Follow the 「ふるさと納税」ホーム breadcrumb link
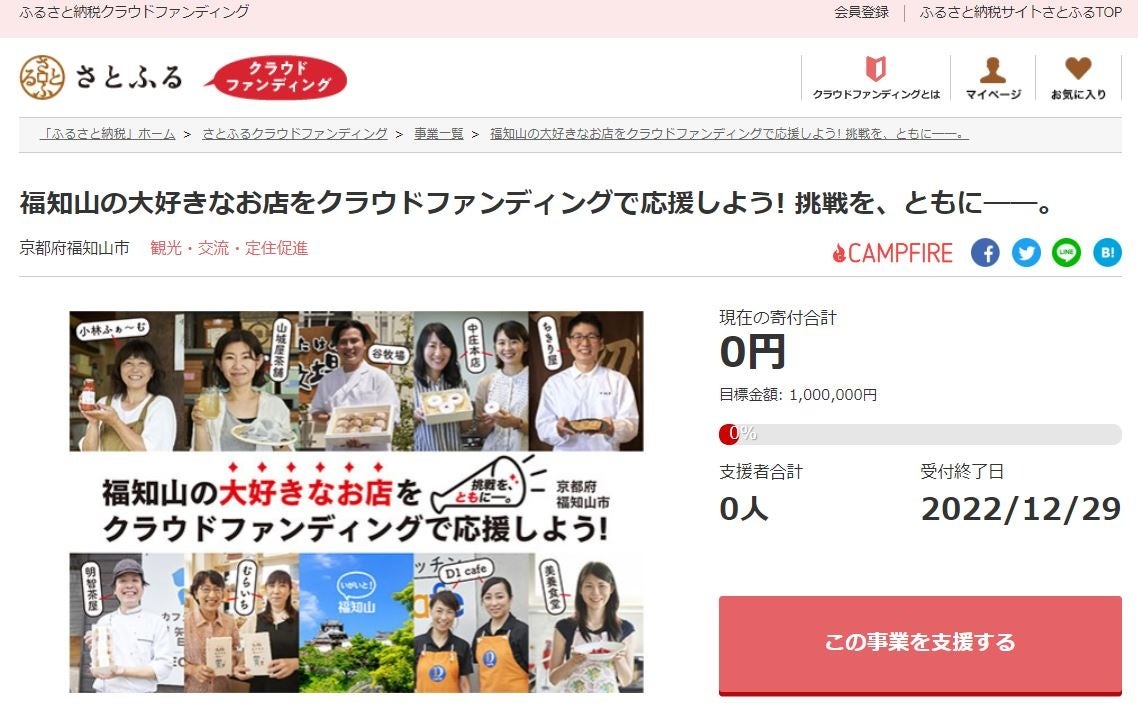 click(107, 134)
